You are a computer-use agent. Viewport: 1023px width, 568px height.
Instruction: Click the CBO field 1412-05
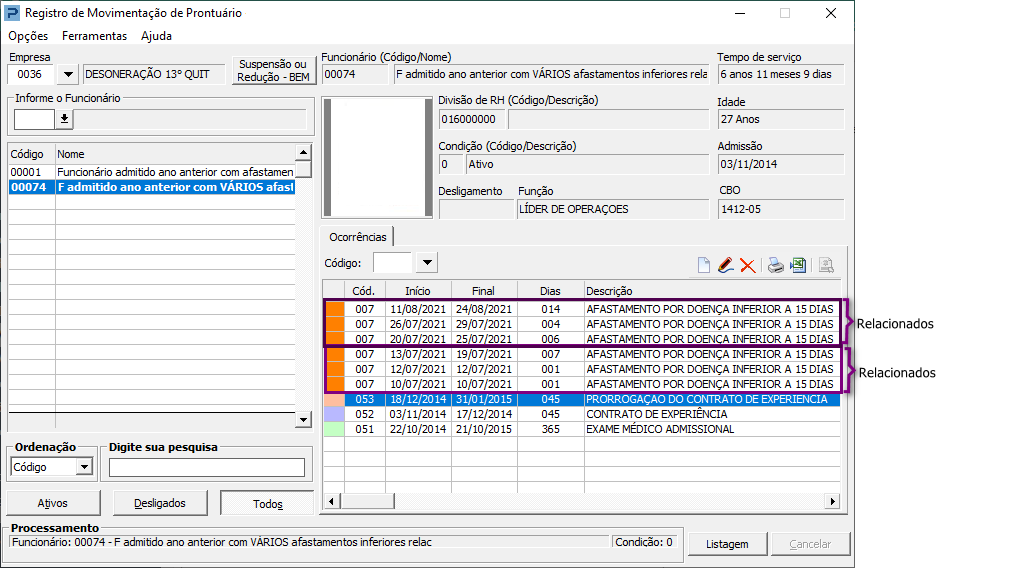(x=781, y=209)
